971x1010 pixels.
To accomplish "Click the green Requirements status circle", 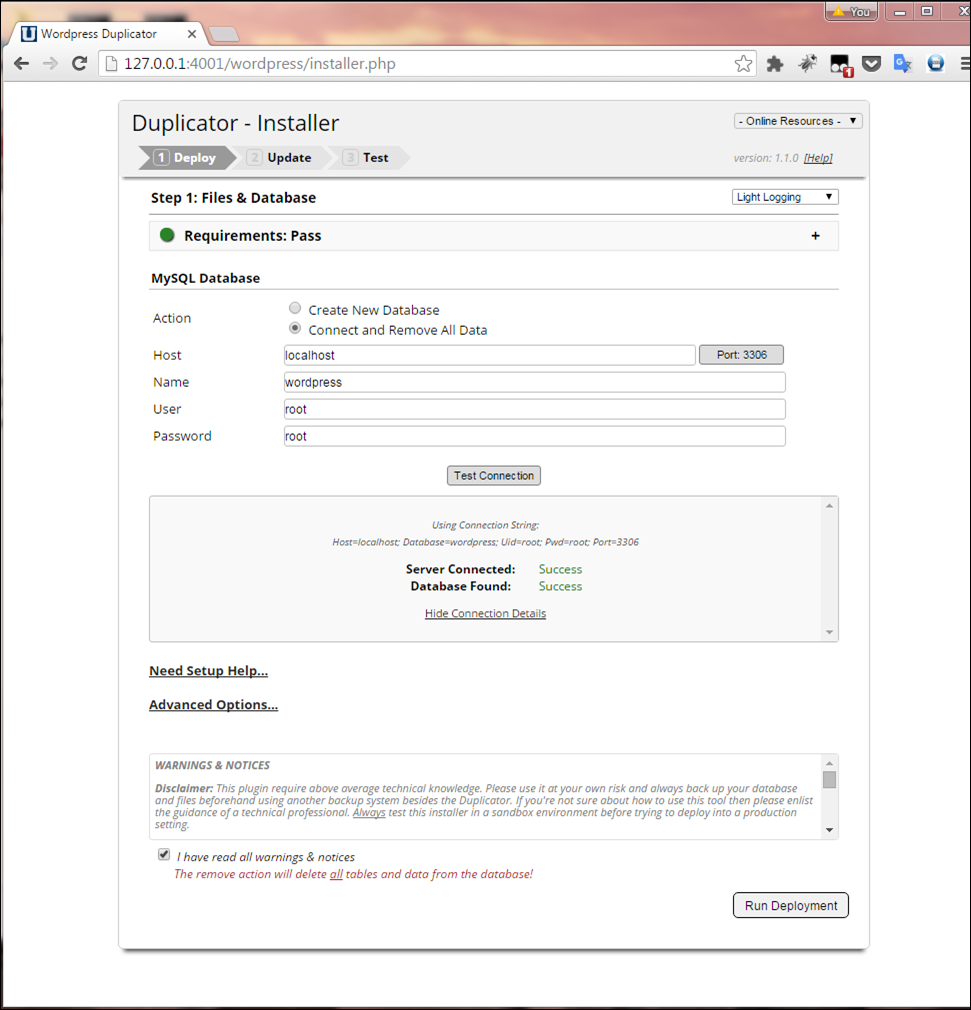I will tap(167, 235).
